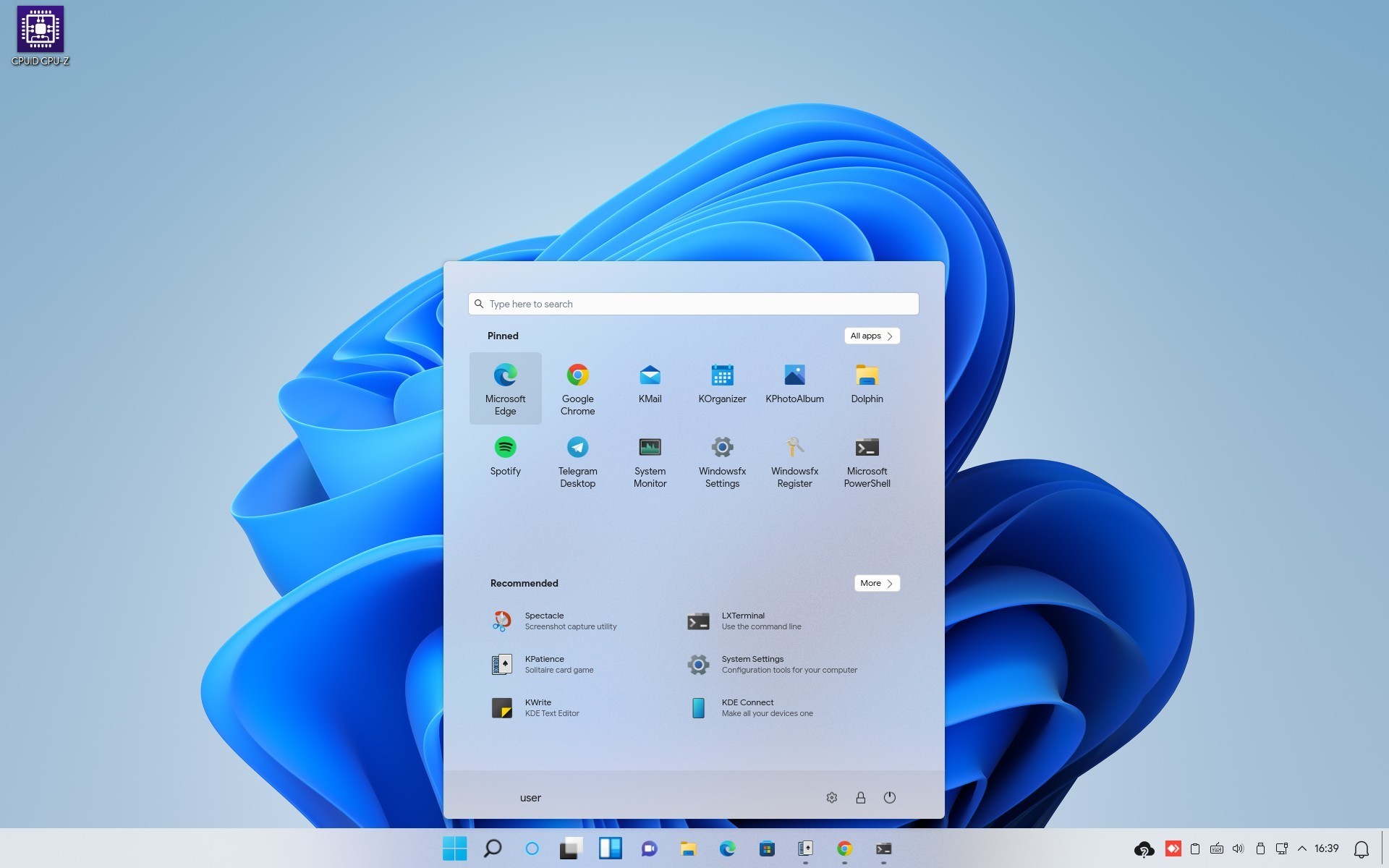Open Telegram Desktop pinned app
This screenshot has width=1389, height=868.
tap(577, 461)
